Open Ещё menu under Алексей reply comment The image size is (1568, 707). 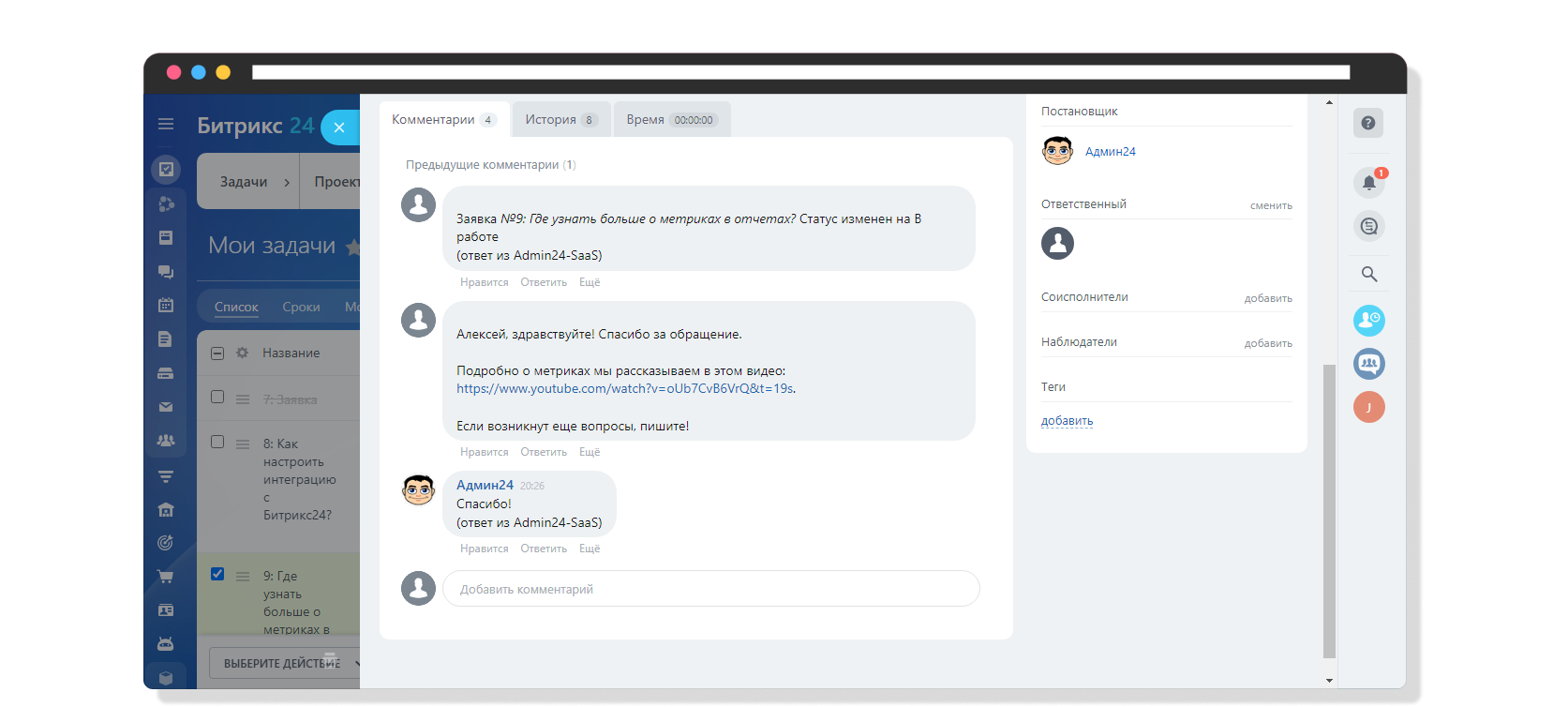[x=590, y=452]
